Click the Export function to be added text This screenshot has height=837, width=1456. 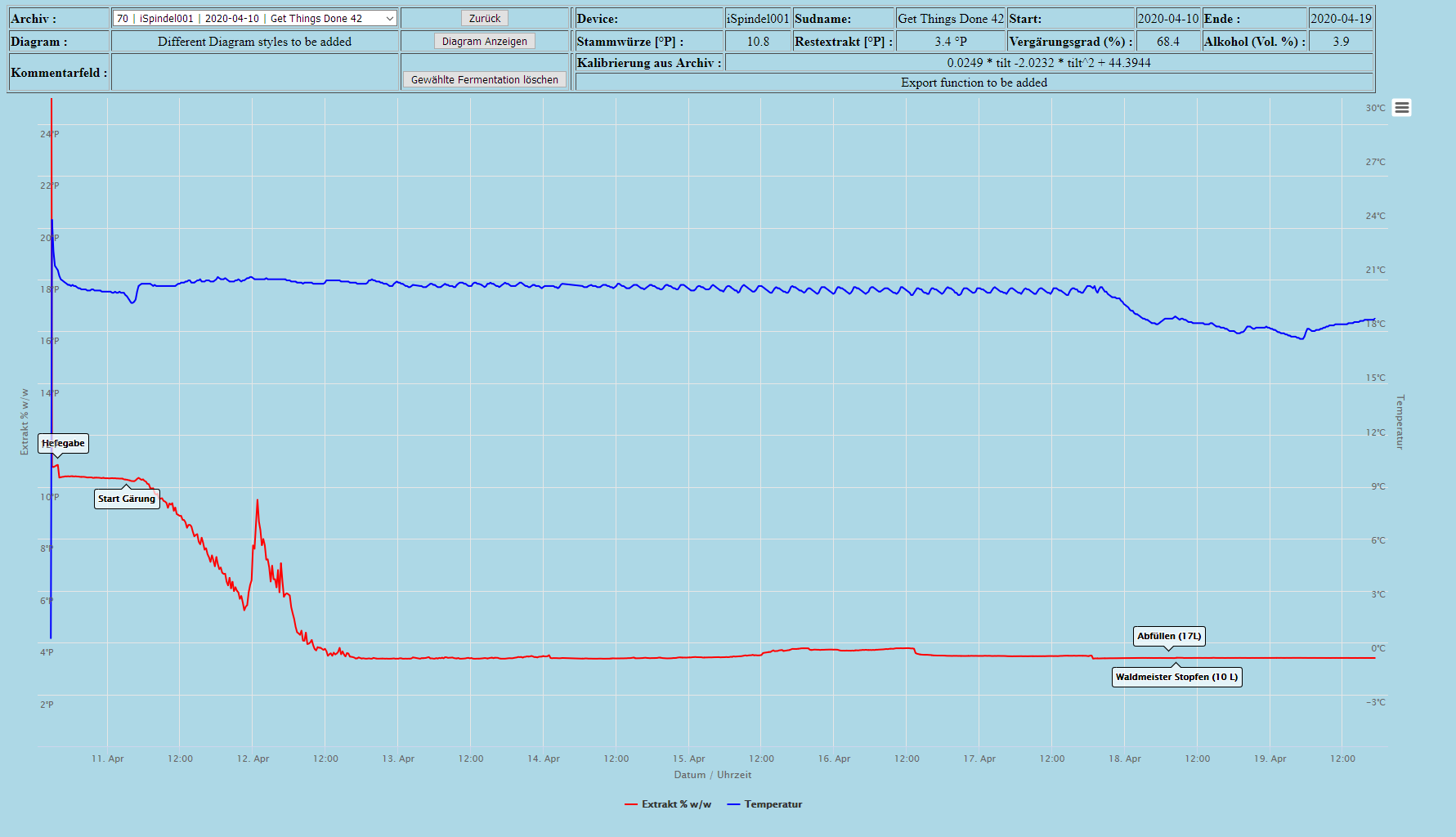pos(974,83)
